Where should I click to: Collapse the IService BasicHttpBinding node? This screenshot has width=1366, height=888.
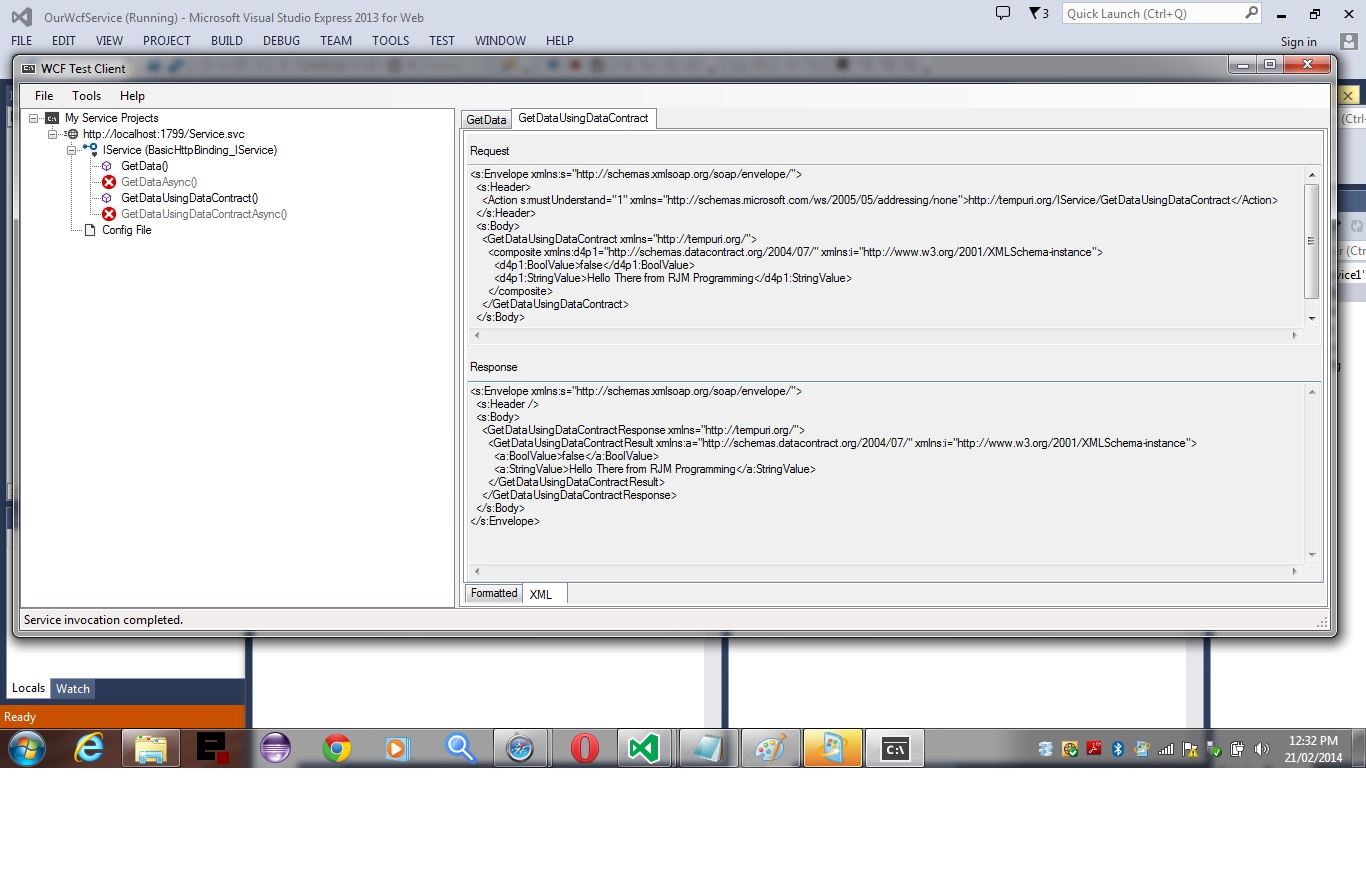(71, 150)
